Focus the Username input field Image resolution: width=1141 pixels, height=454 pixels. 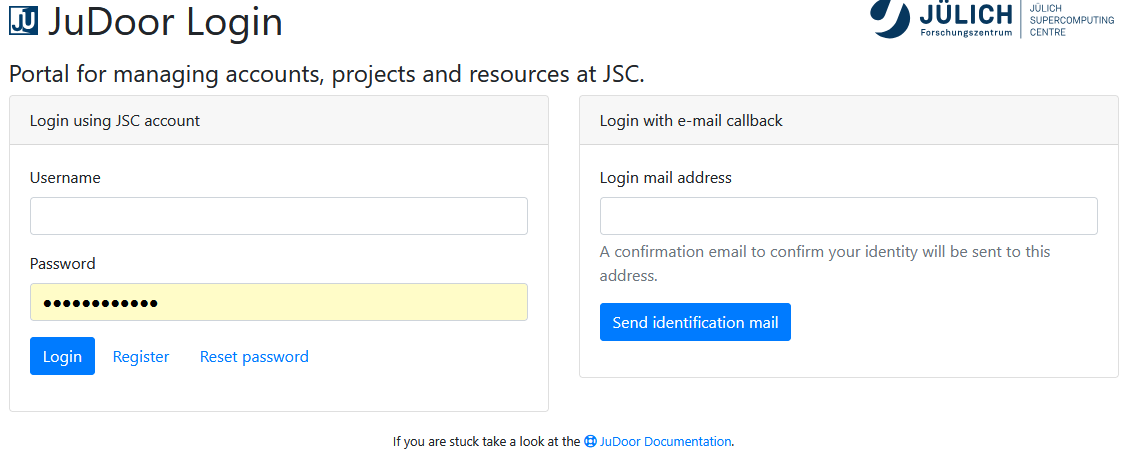point(278,216)
